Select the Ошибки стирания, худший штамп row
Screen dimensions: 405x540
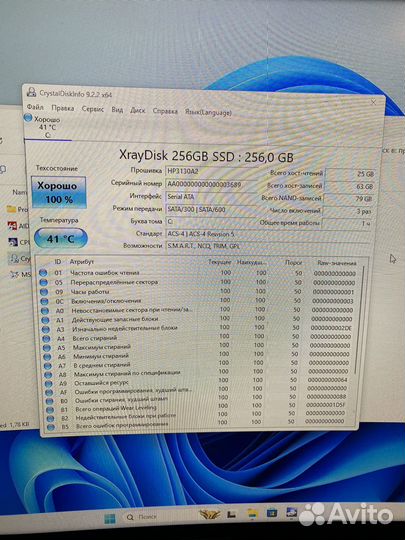[x=198, y=398]
